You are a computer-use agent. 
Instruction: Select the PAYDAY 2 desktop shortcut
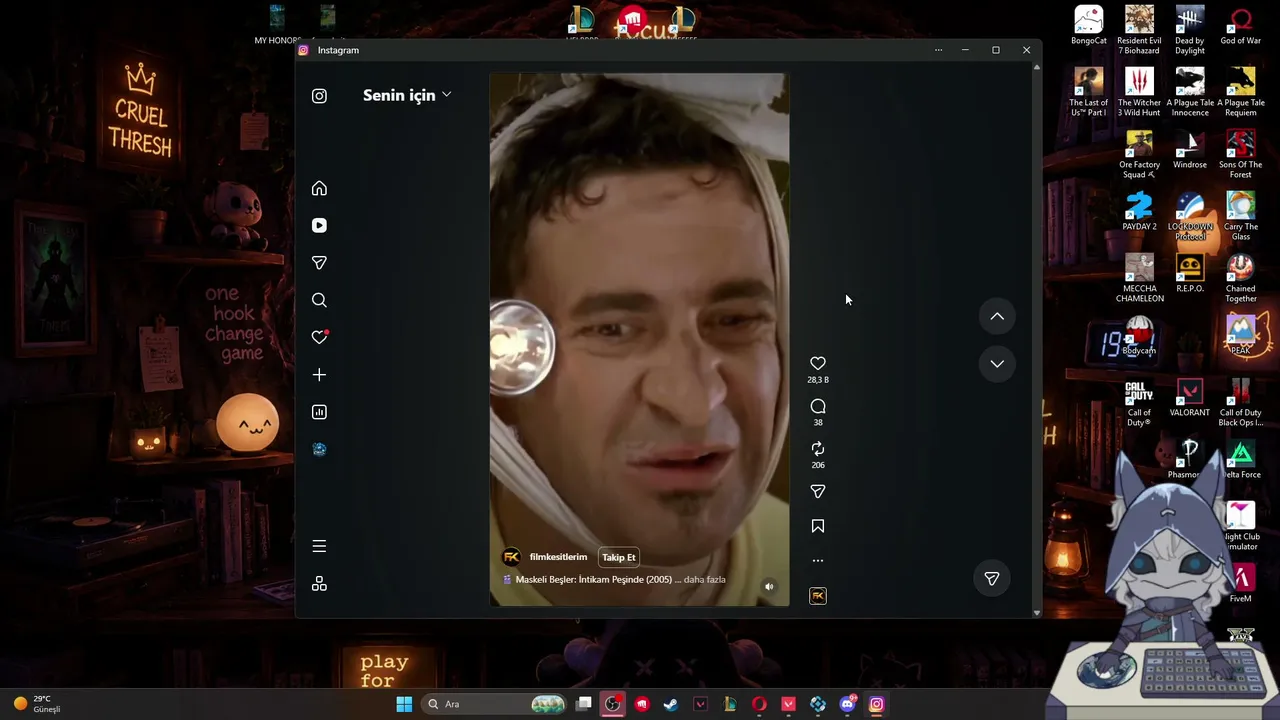pos(1139,212)
